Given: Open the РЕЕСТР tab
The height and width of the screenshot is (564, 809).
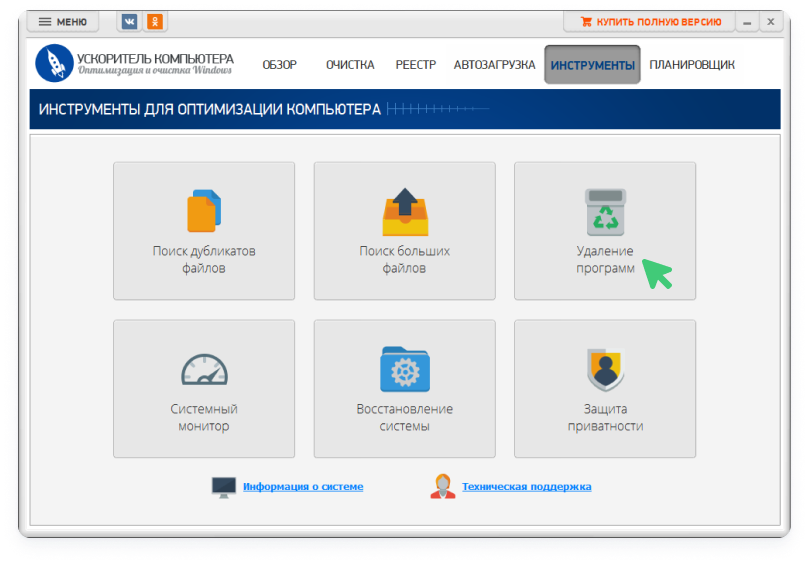Looking at the screenshot, I should 416,65.
